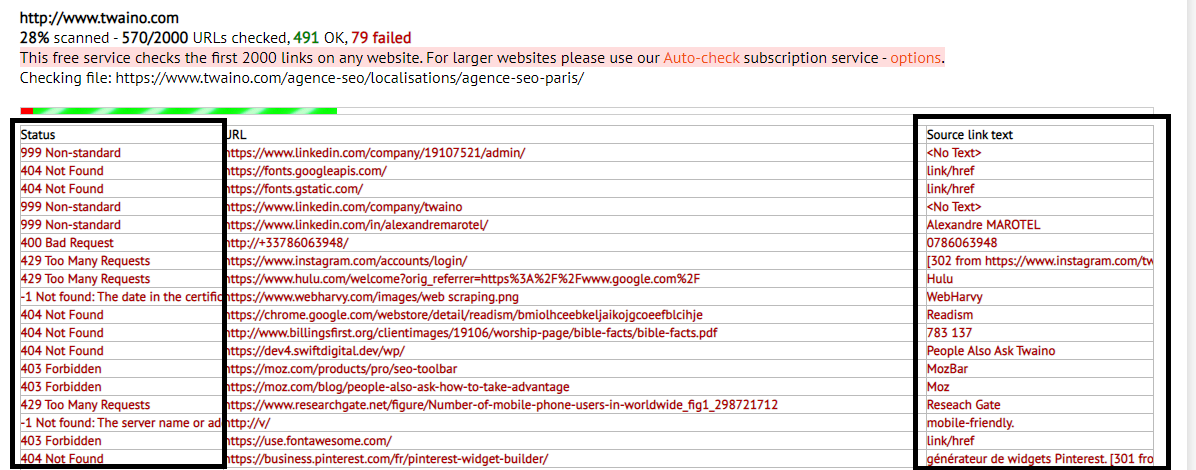Open the Pinterest widget builder URL
The height and width of the screenshot is (470, 1196).
[x=386, y=459]
